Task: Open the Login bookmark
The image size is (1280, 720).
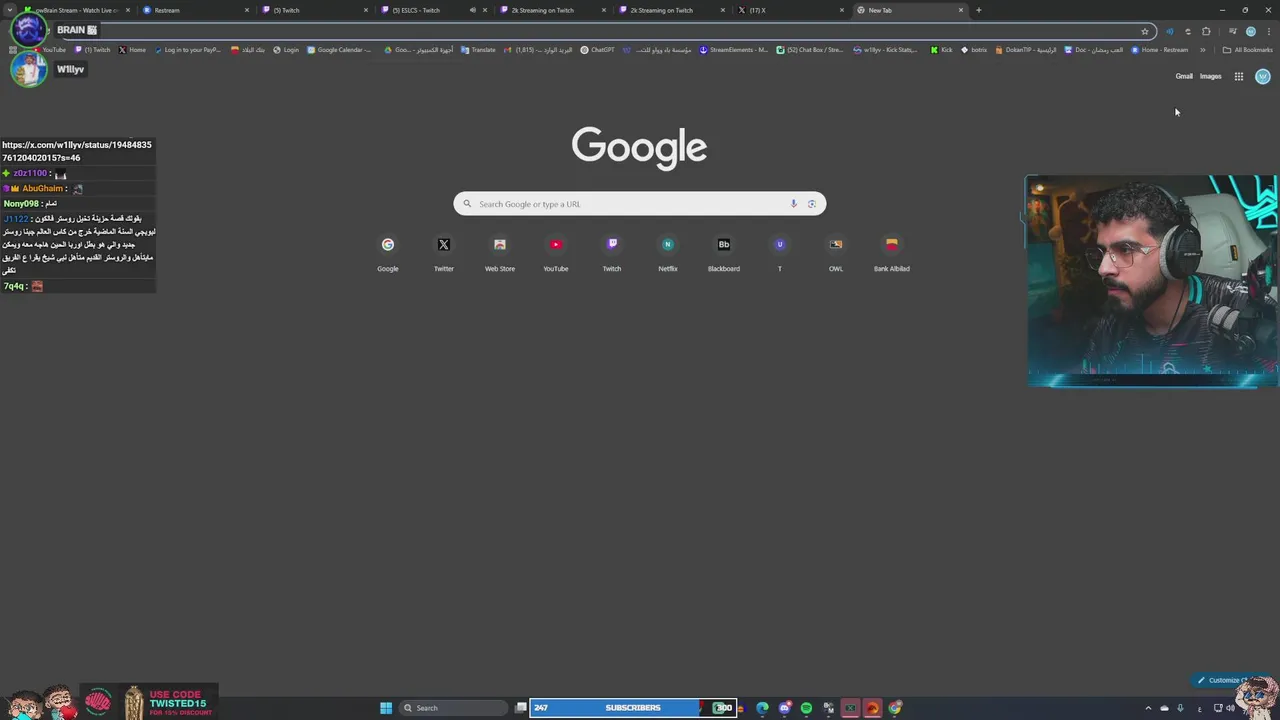Action: coord(286,50)
